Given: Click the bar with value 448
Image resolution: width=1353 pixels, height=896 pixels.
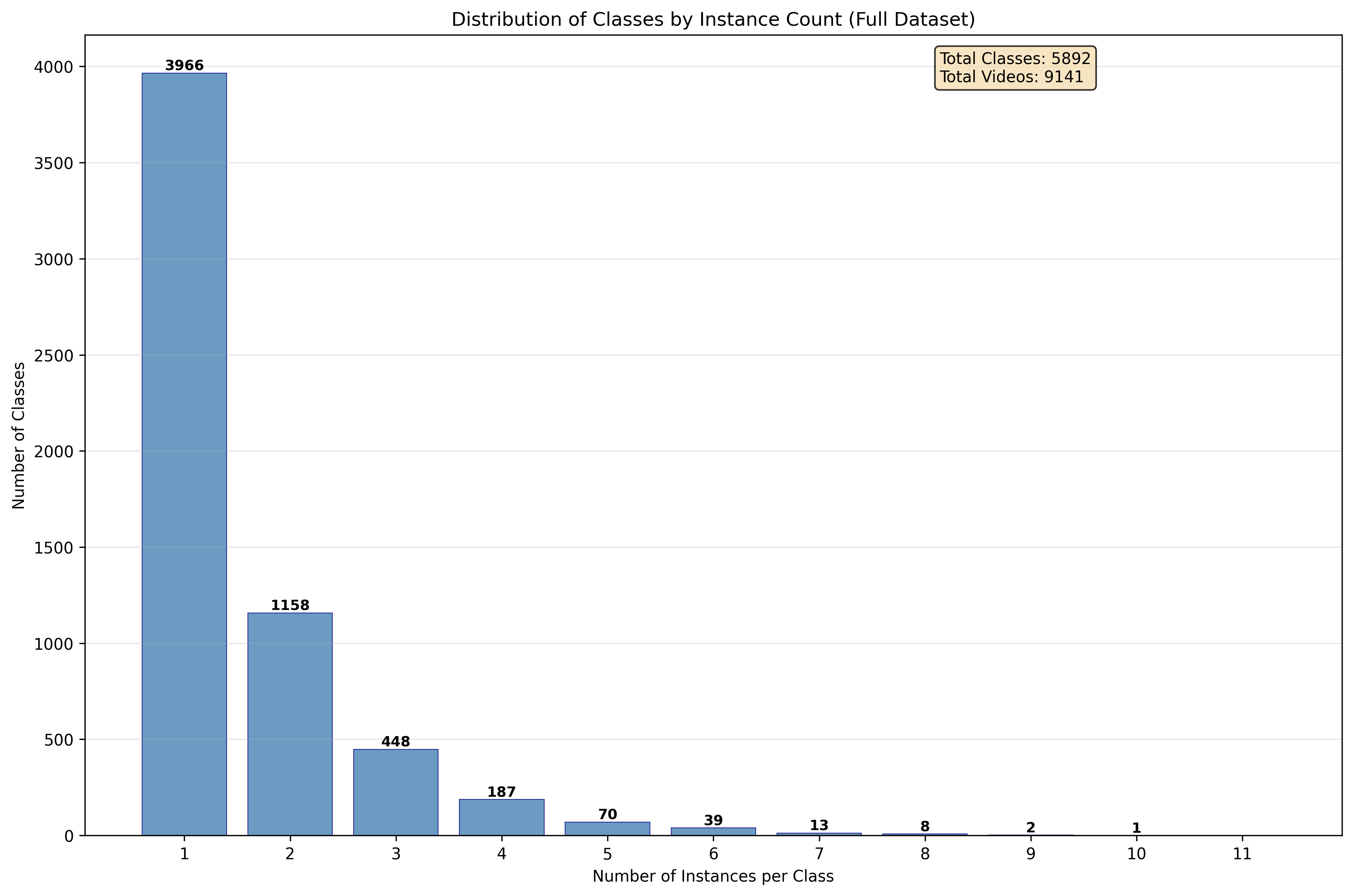Looking at the screenshot, I should (396, 792).
